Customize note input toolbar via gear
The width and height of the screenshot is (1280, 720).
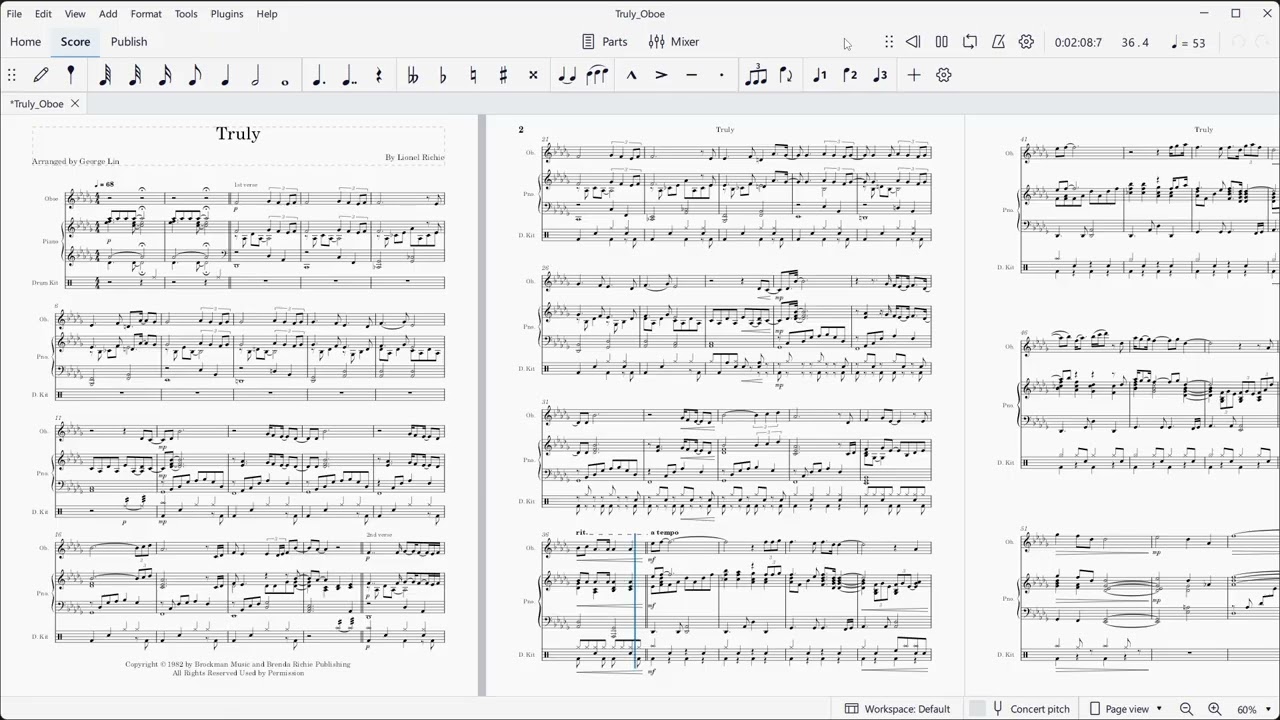[x=944, y=75]
